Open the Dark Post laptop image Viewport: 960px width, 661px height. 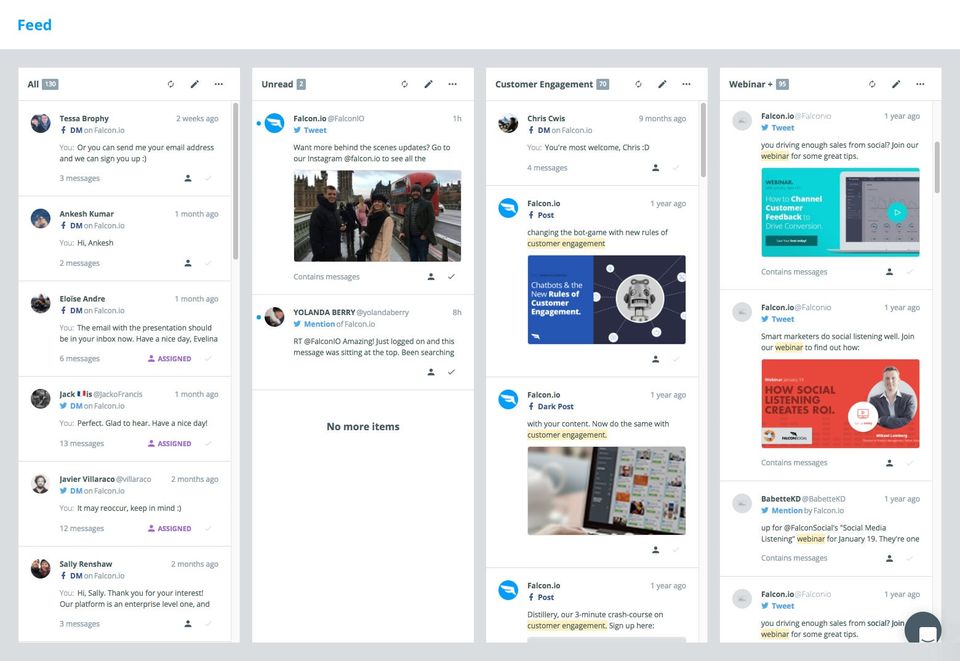(x=606, y=491)
